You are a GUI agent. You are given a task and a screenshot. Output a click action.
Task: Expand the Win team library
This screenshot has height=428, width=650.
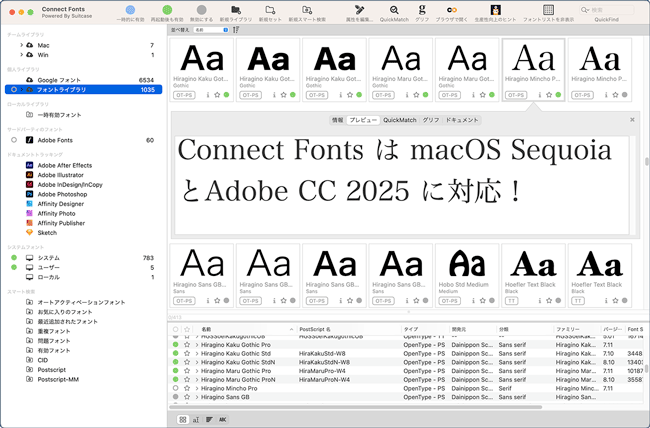pos(22,55)
